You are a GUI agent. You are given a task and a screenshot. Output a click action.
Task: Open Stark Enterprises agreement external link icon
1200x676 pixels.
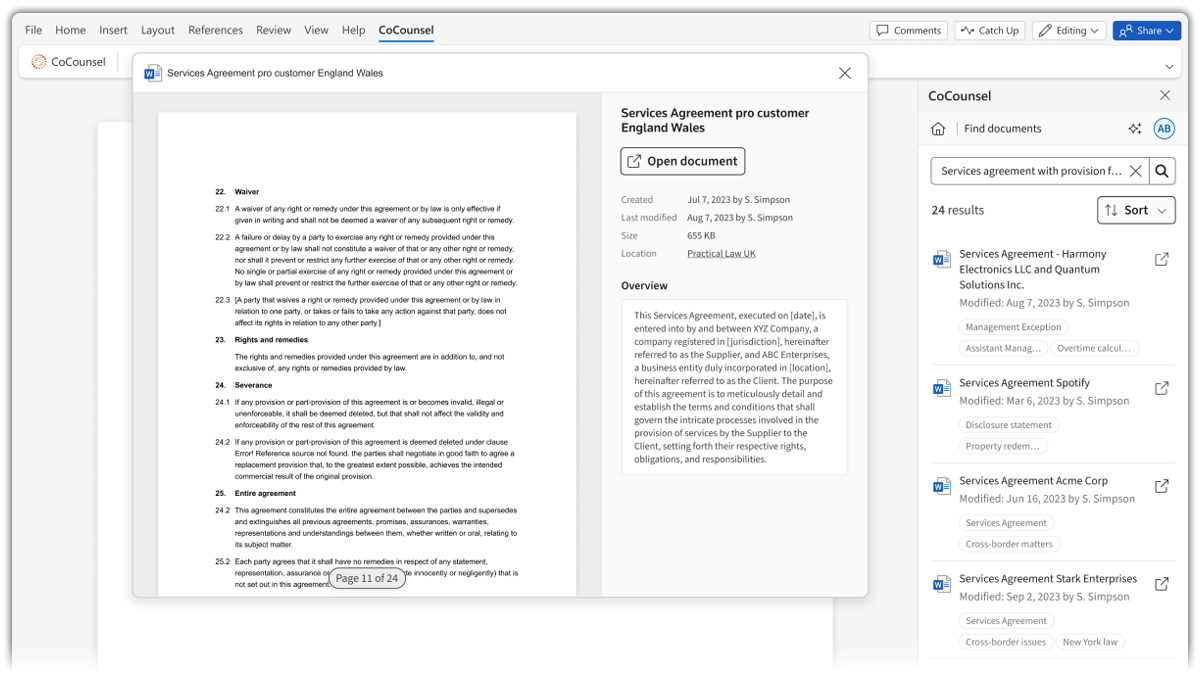click(1161, 584)
